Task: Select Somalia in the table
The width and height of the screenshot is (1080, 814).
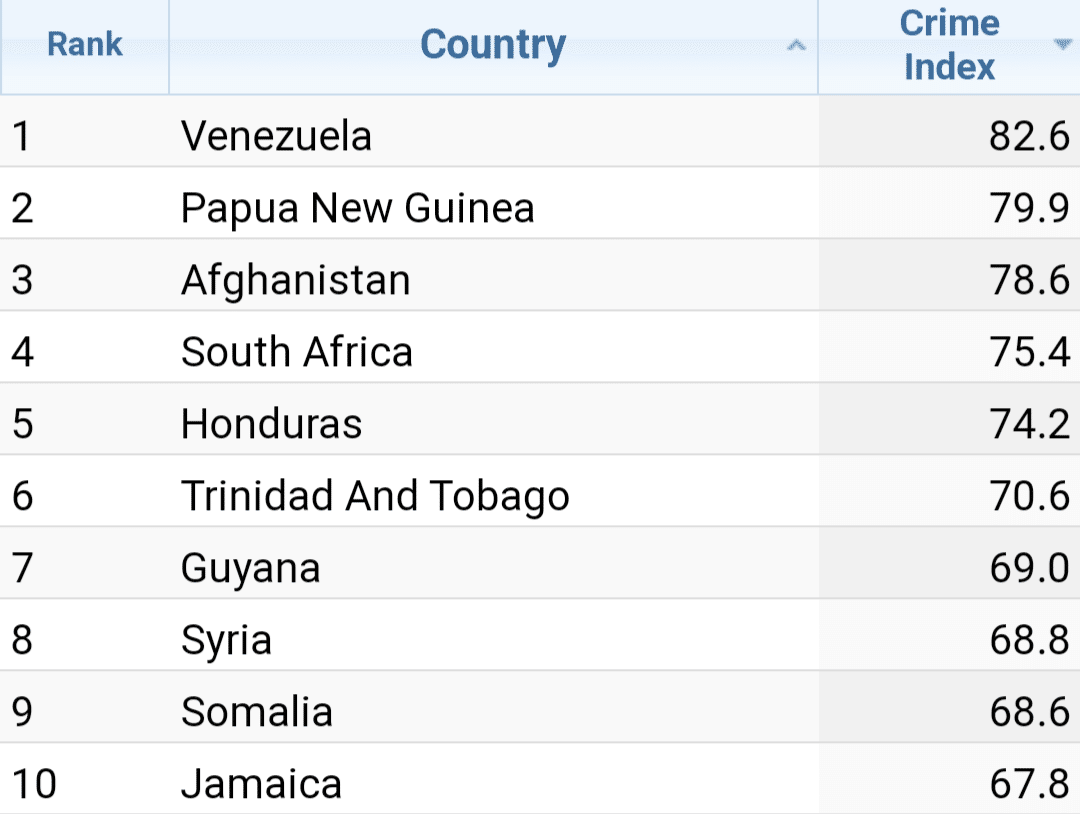Action: [256, 712]
